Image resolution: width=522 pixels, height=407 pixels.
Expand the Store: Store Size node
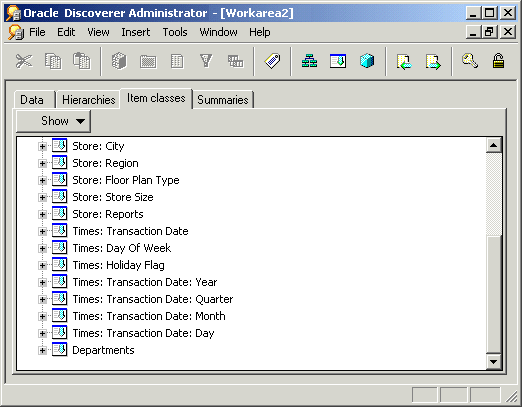[x=42, y=197]
